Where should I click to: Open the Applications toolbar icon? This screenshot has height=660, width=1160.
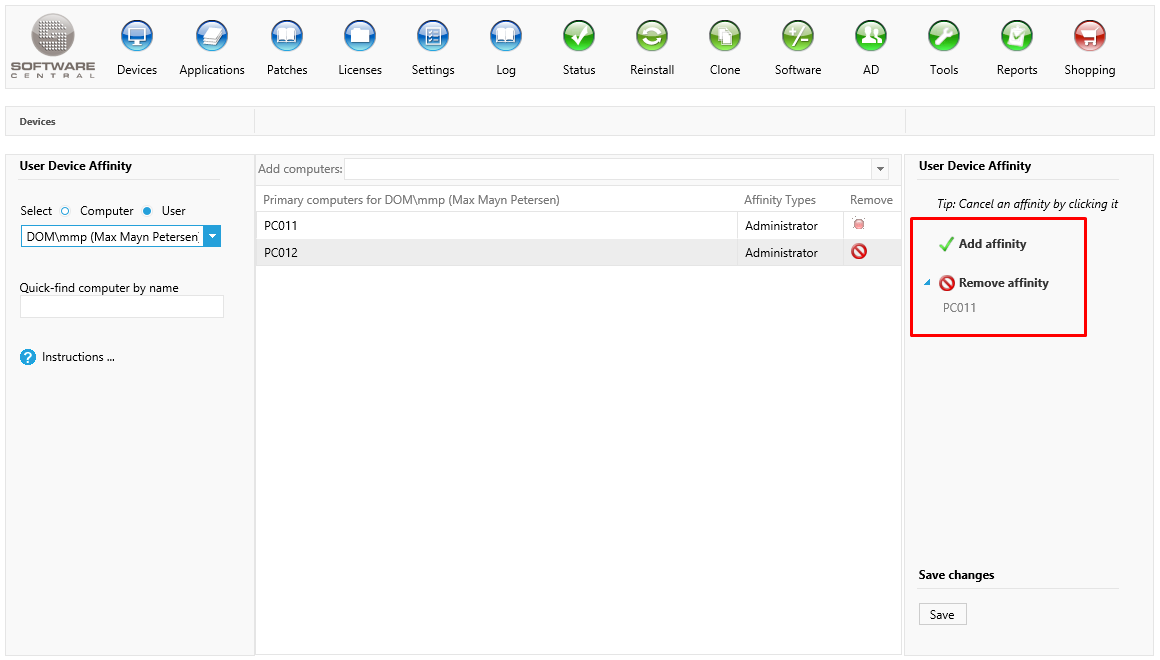pos(212,37)
